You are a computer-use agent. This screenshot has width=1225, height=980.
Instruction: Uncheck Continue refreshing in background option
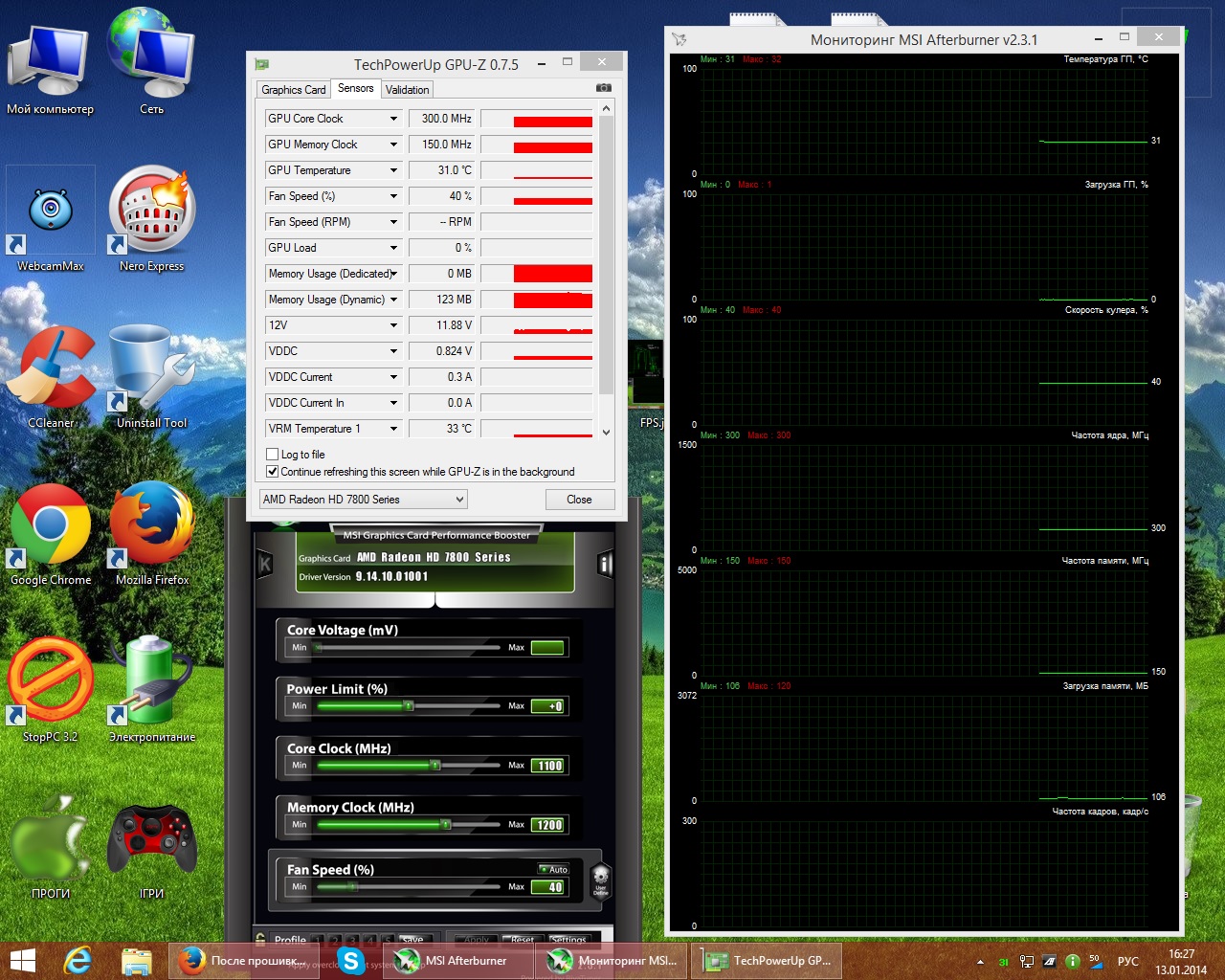[x=273, y=472]
